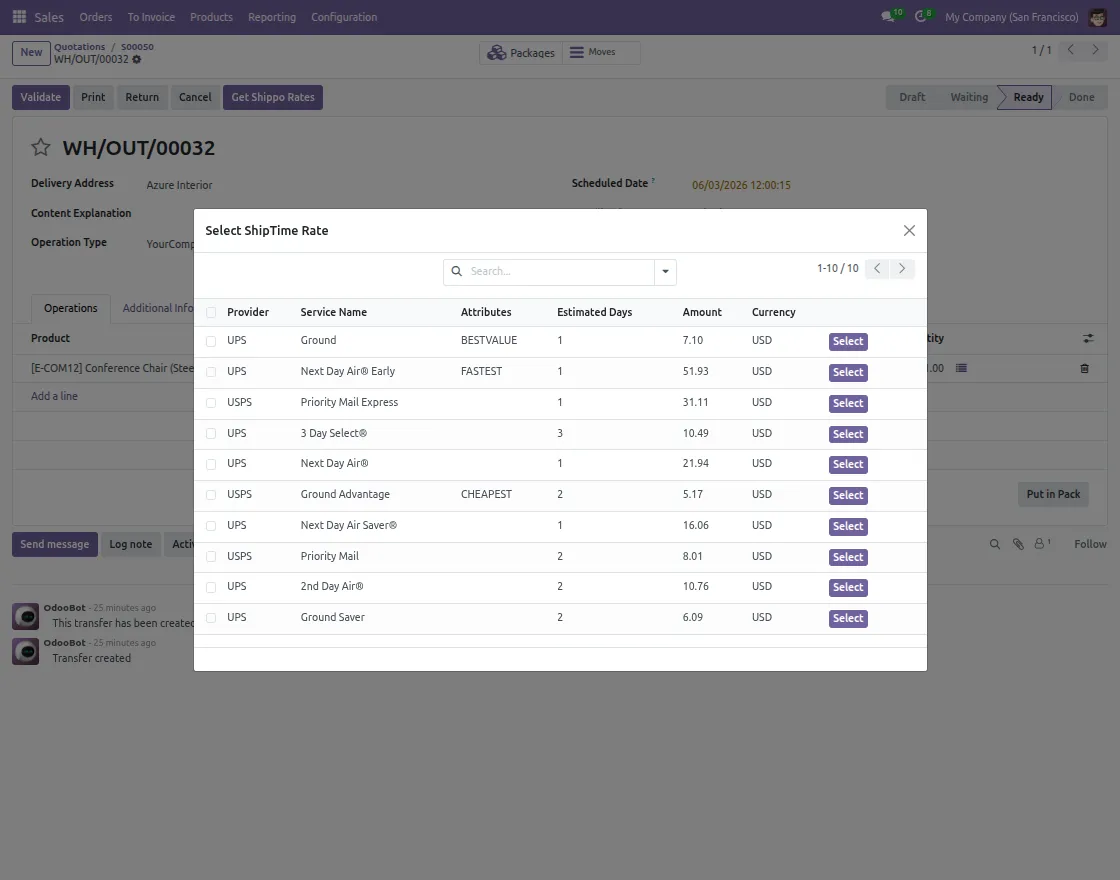Viewport: 1120px width, 880px height.
Task: Select the USPS Ground Advantage cheapest rate
Action: click(848, 495)
